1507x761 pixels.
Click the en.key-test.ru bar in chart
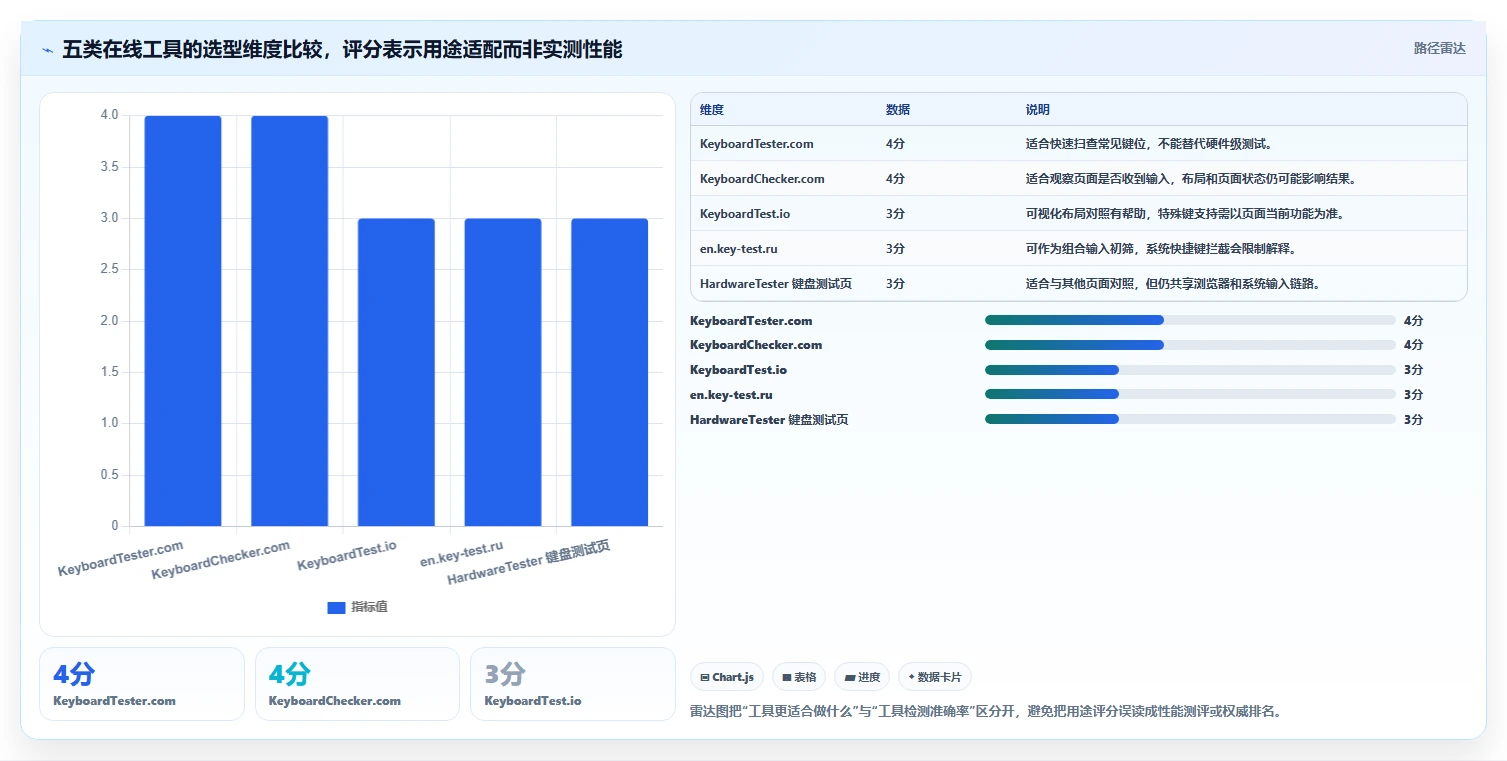tap(503, 372)
